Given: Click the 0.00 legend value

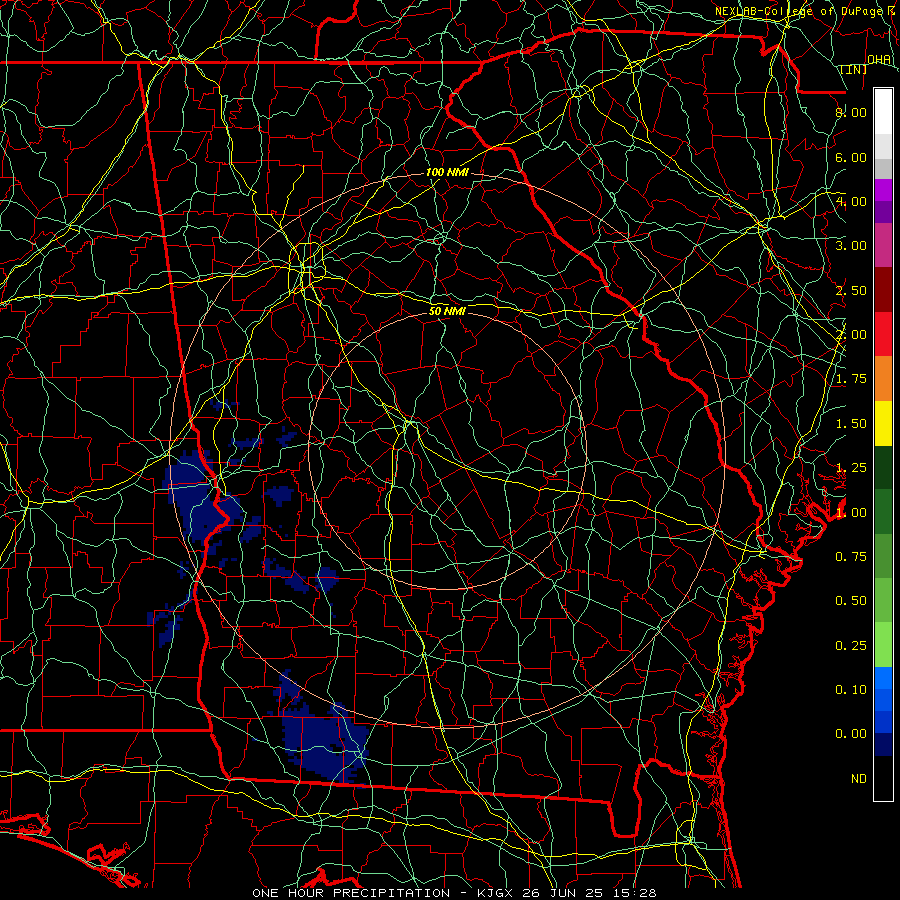Looking at the screenshot, I should [x=851, y=734].
